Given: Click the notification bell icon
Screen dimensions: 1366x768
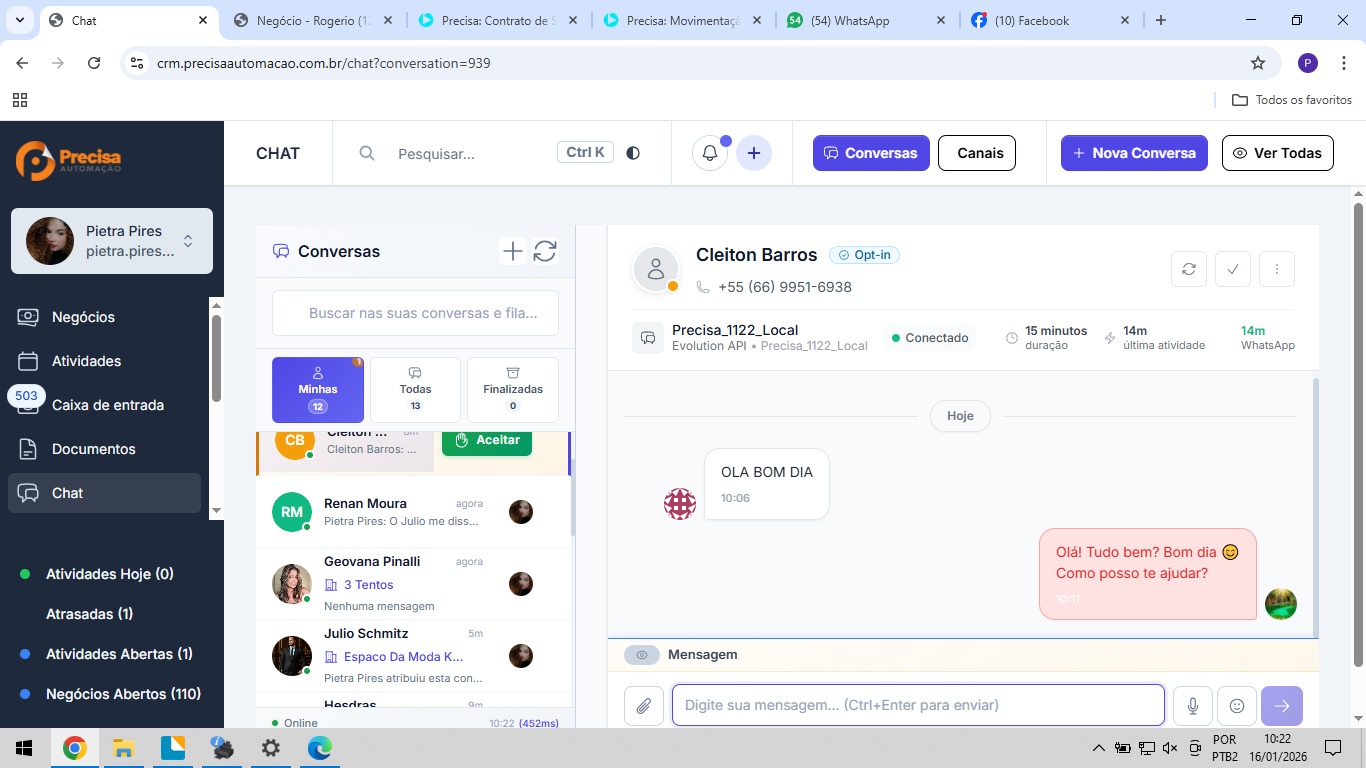Looking at the screenshot, I should point(709,153).
